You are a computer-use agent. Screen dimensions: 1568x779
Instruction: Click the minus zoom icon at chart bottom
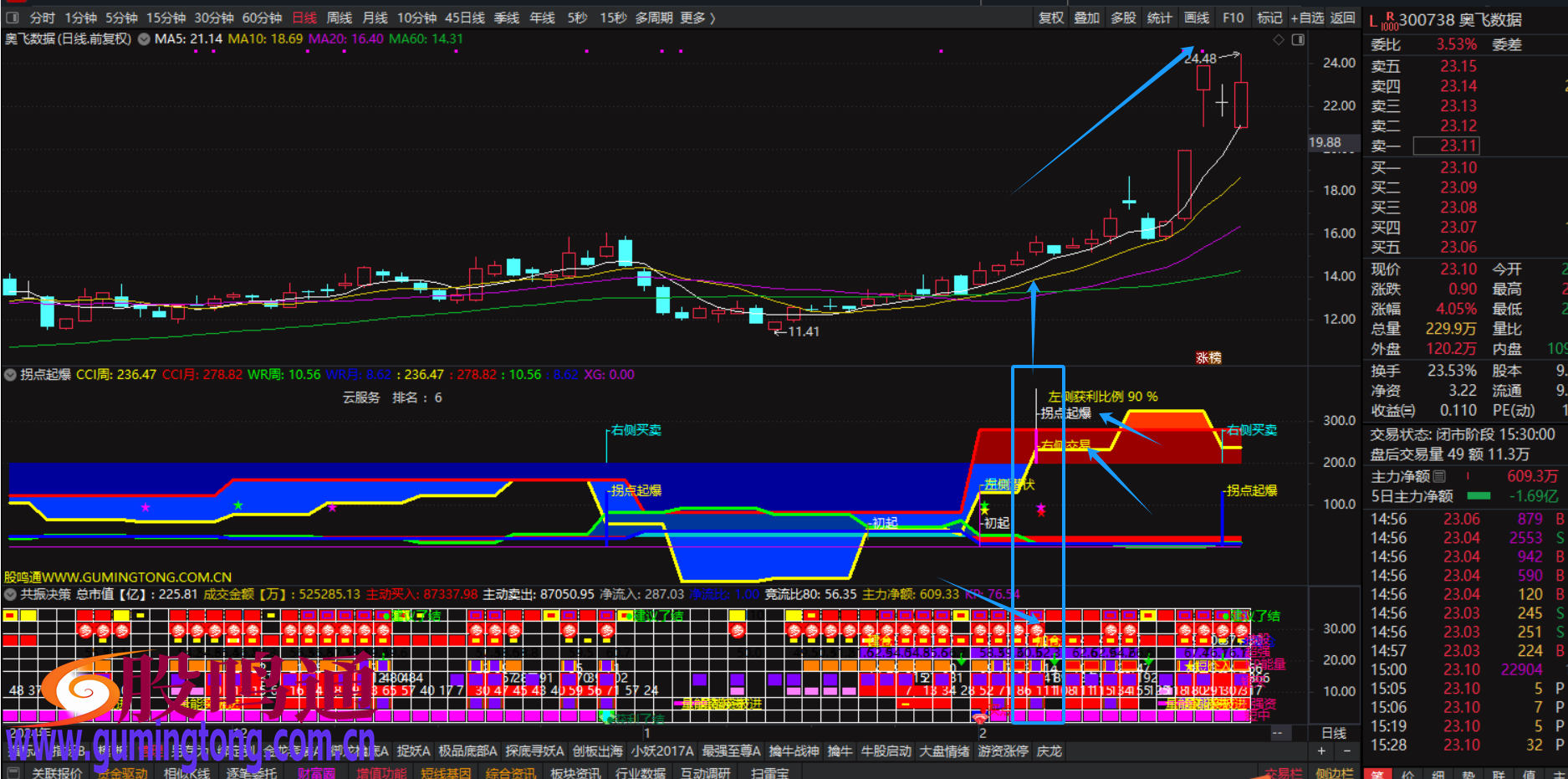pyautogui.click(x=1346, y=751)
